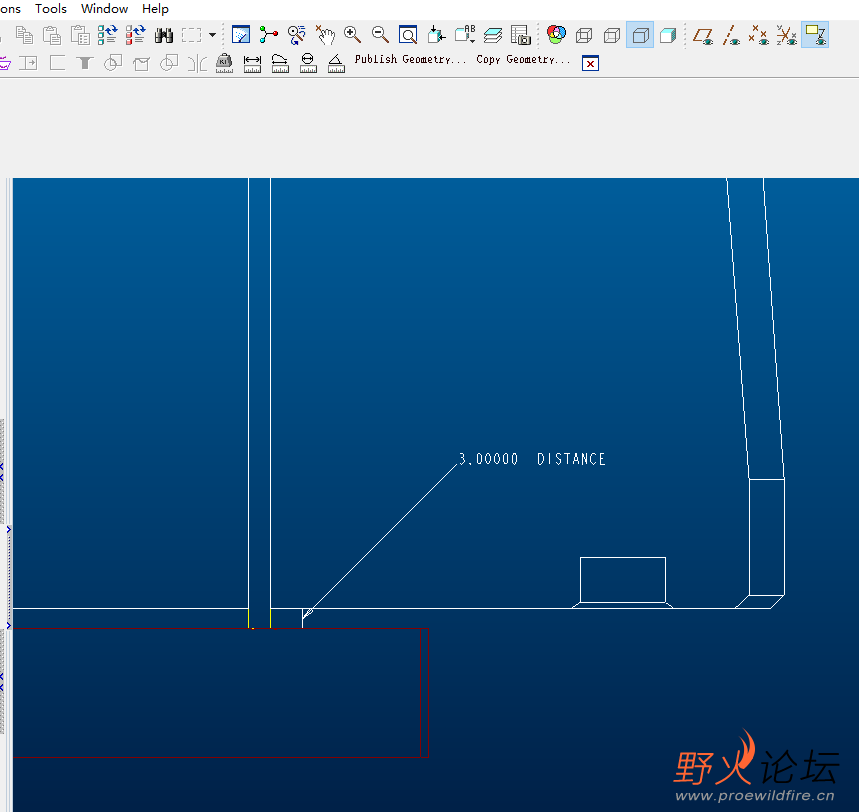Screen dimensions: 859x812
Task: Select the 3.00000 DISTANCE measurement label
Action: pyautogui.click(x=532, y=459)
